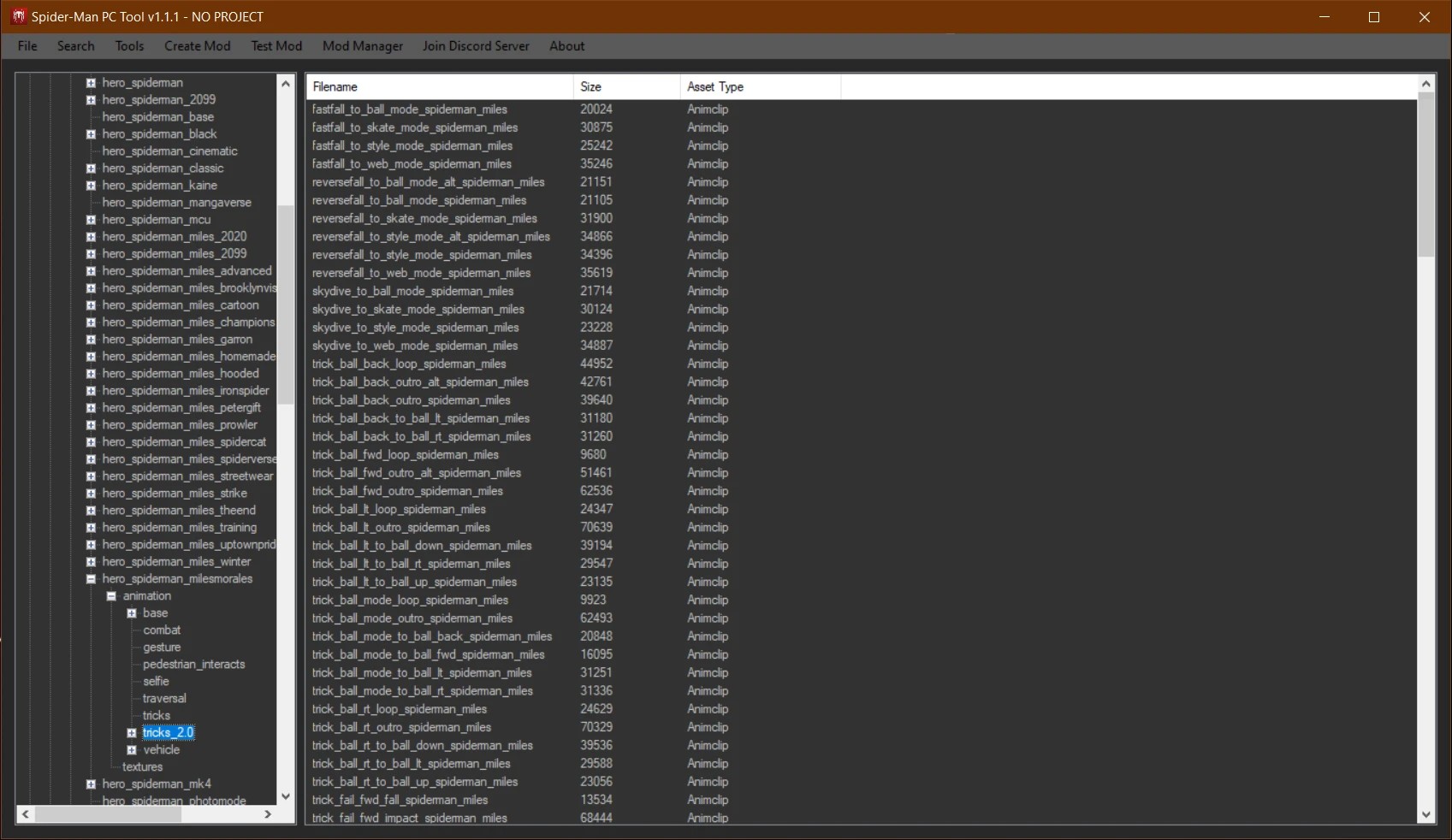This screenshot has height=840, width=1452.
Task: Select reversefall_to_skate_mode_spiderman_miles file
Action: [424, 219]
